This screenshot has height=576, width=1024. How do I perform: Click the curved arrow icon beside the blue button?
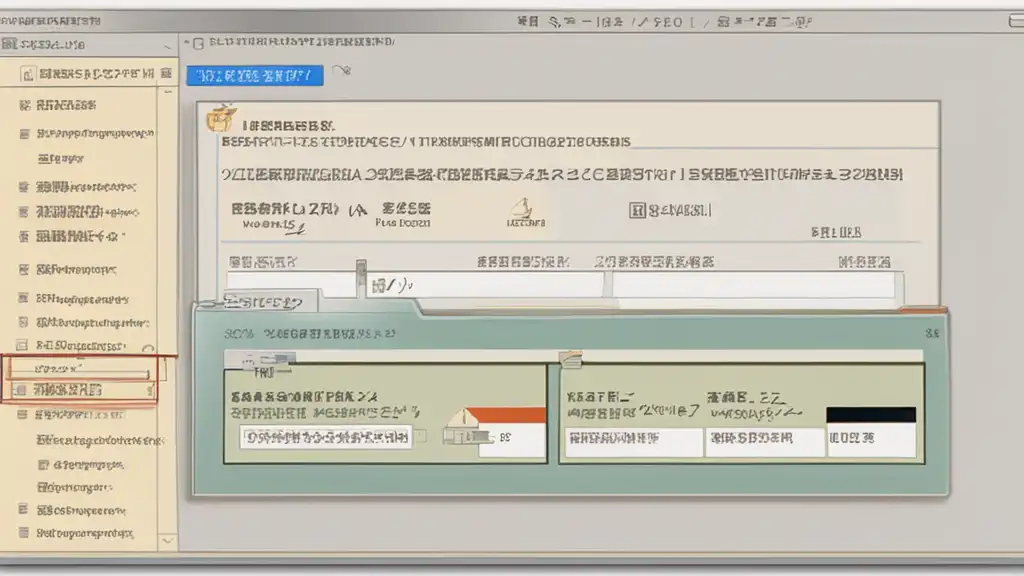(342, 70)
